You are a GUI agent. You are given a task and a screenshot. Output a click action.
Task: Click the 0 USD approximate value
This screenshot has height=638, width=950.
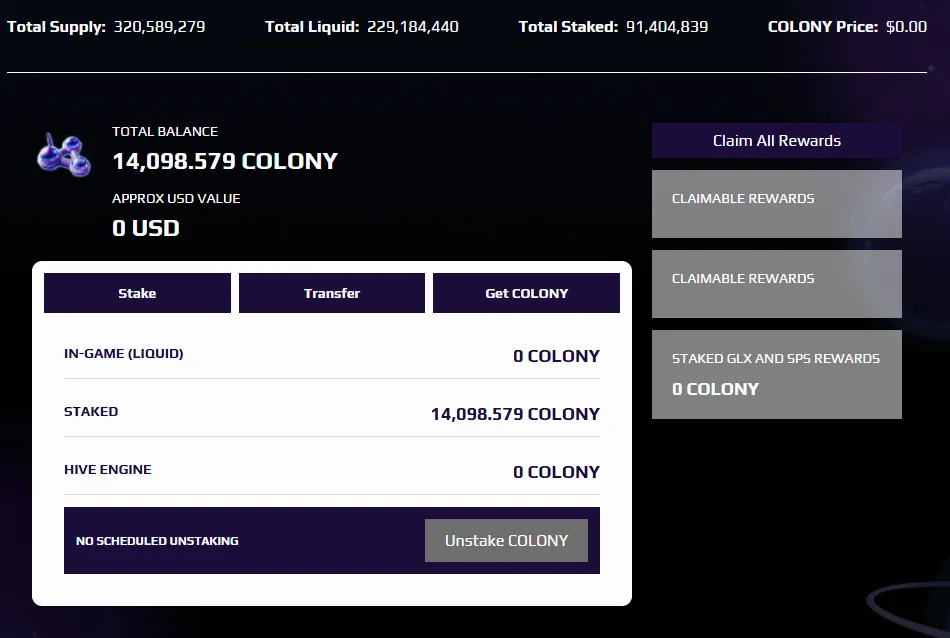(x=146, y=228)
